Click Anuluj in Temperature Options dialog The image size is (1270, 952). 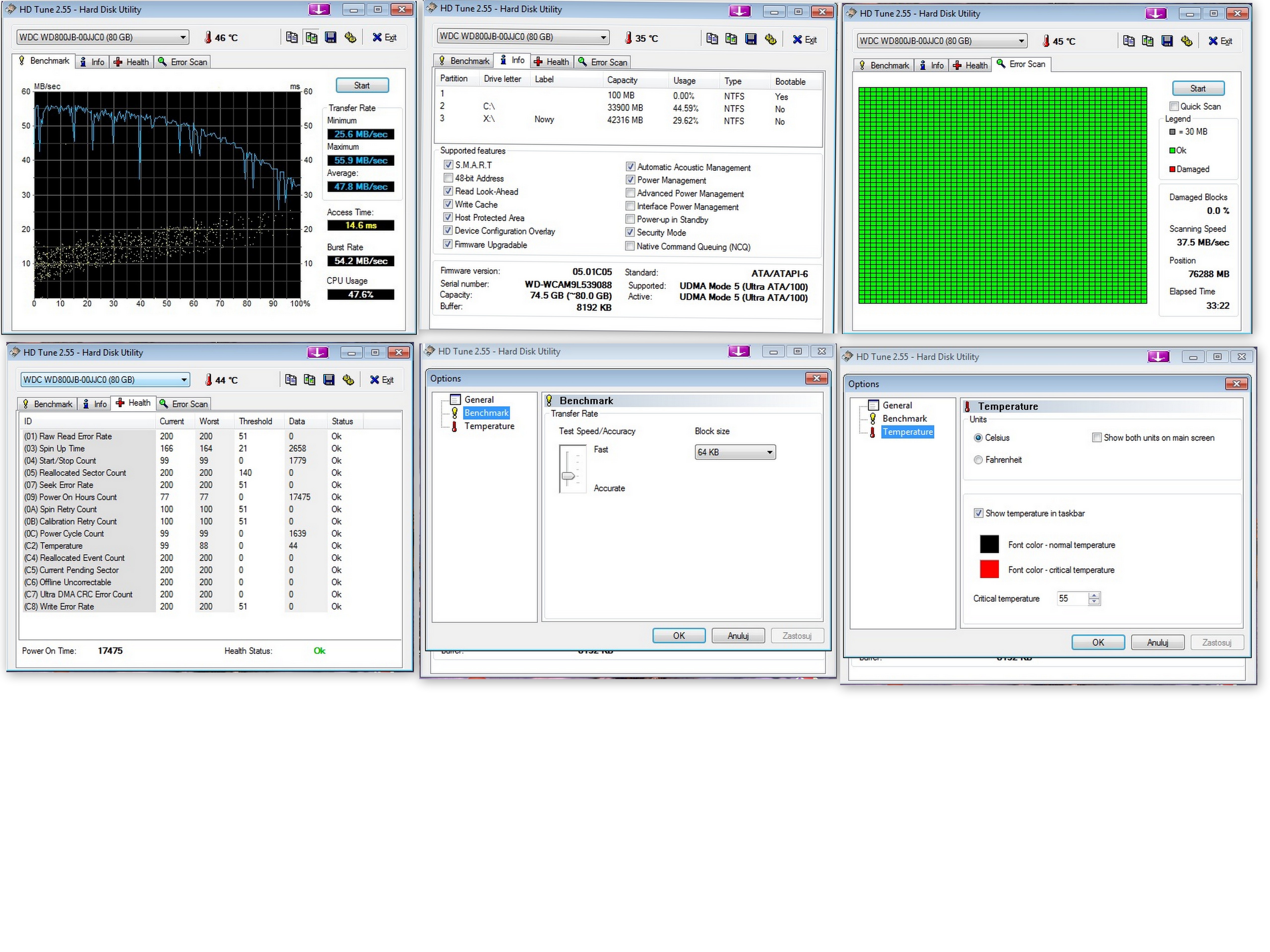click(x=1157, y=642)
